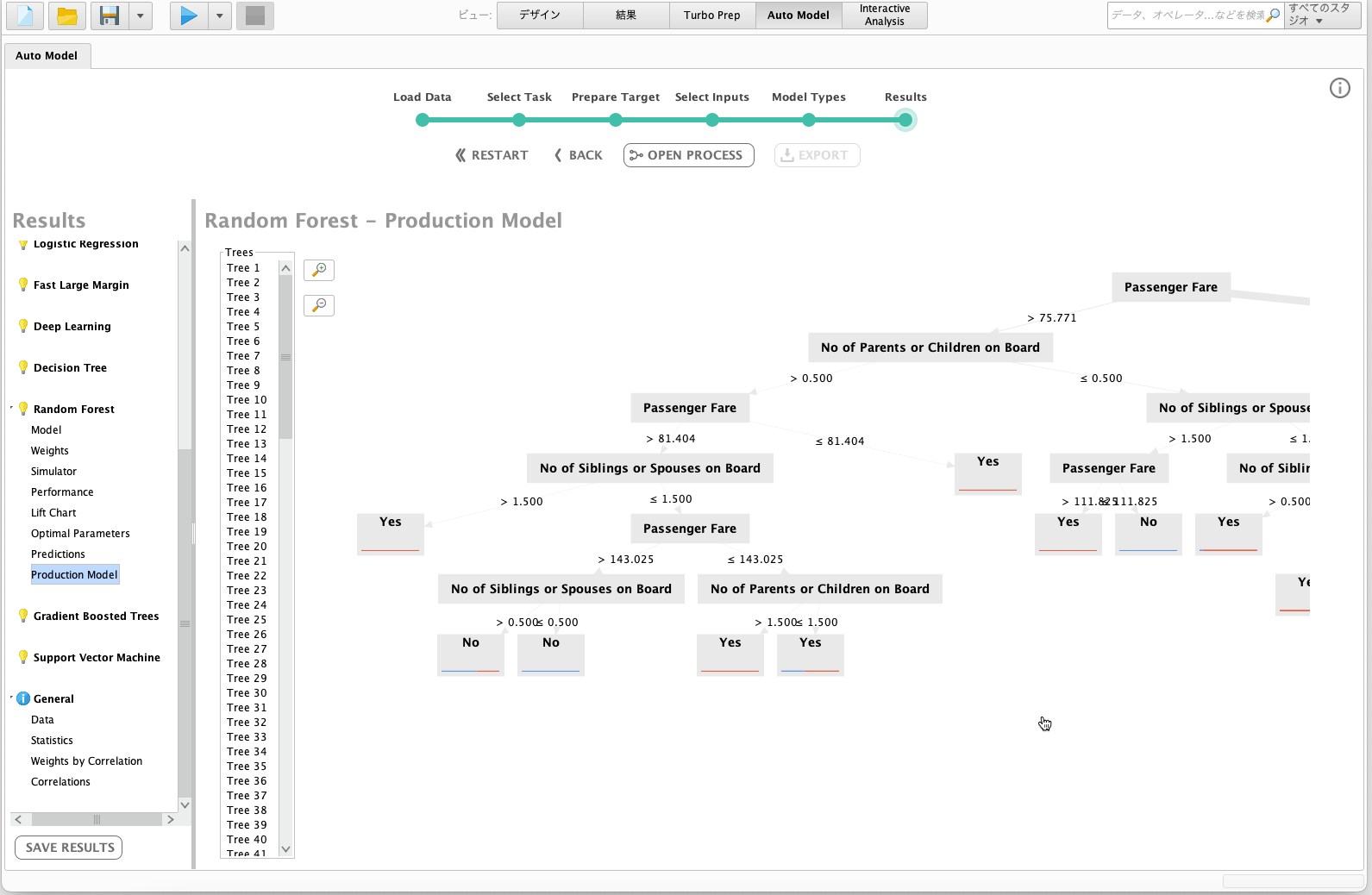The image size is (1372, 895).
Task: Run the process with the play button
Action: tap(189, 16)
